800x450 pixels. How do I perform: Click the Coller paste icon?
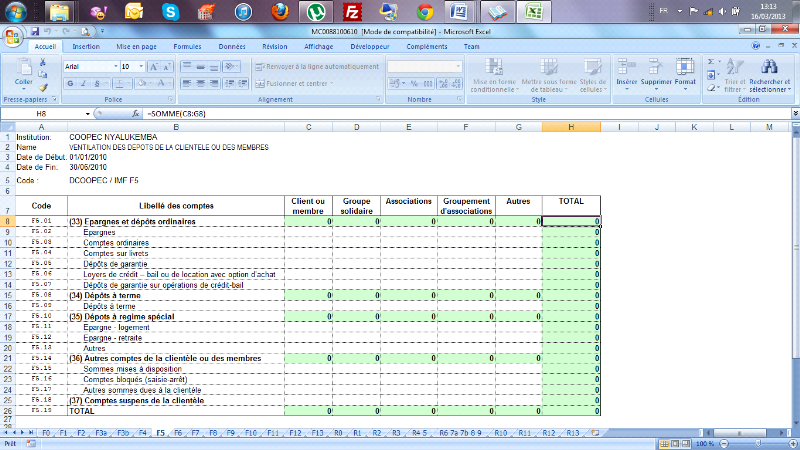(x=21, y=71)
